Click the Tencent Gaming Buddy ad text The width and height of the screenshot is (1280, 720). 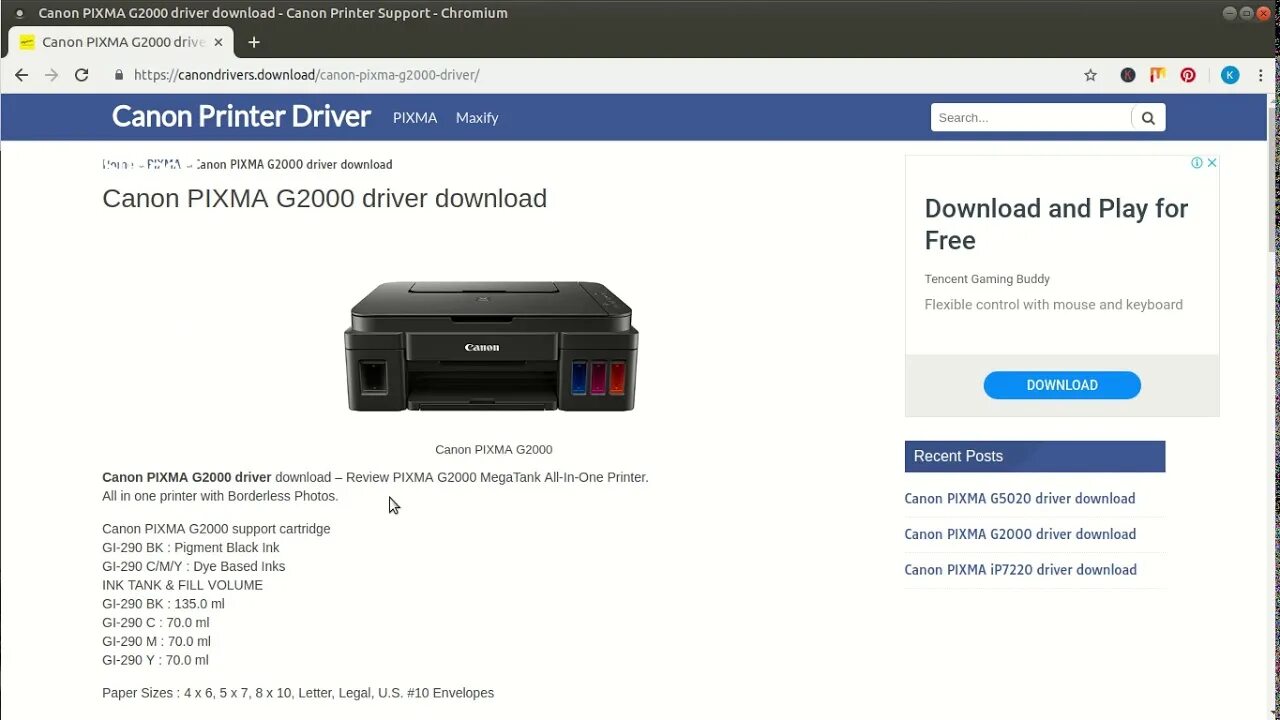[x=987, y=279]
